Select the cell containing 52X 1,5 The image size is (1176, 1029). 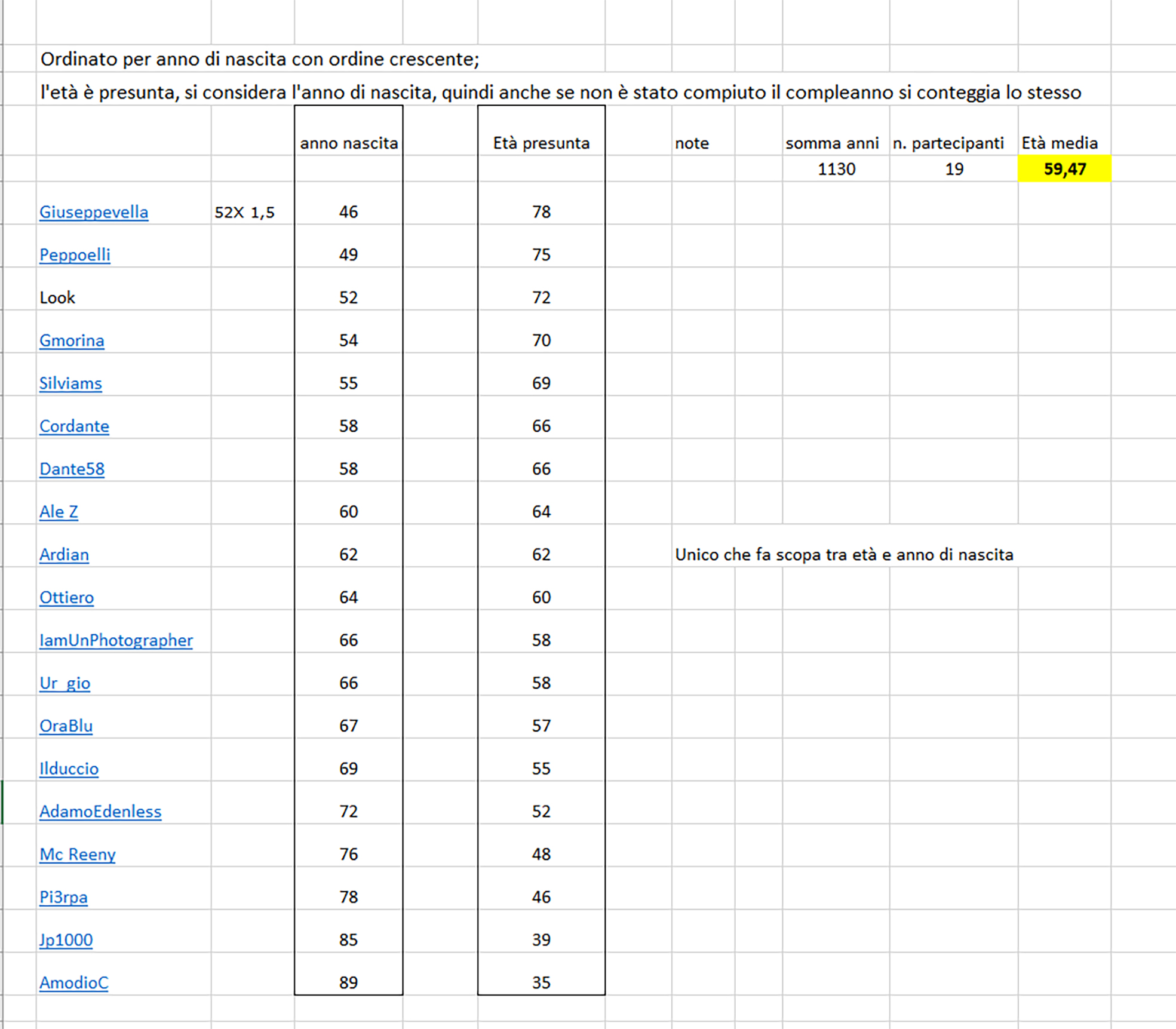(x=245, y=213)
